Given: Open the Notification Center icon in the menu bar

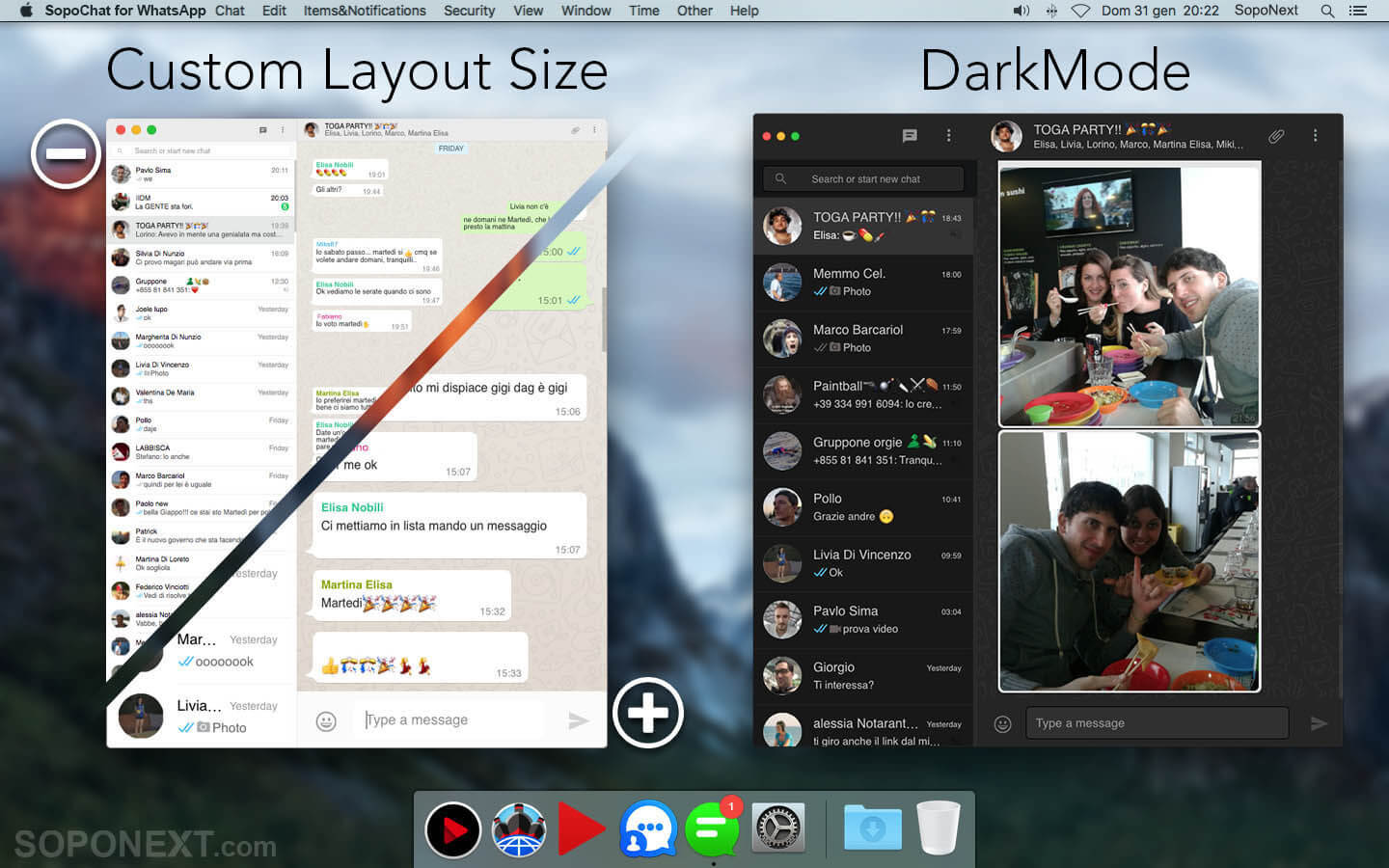Looking at the screenshot, I should point(1358,11).
